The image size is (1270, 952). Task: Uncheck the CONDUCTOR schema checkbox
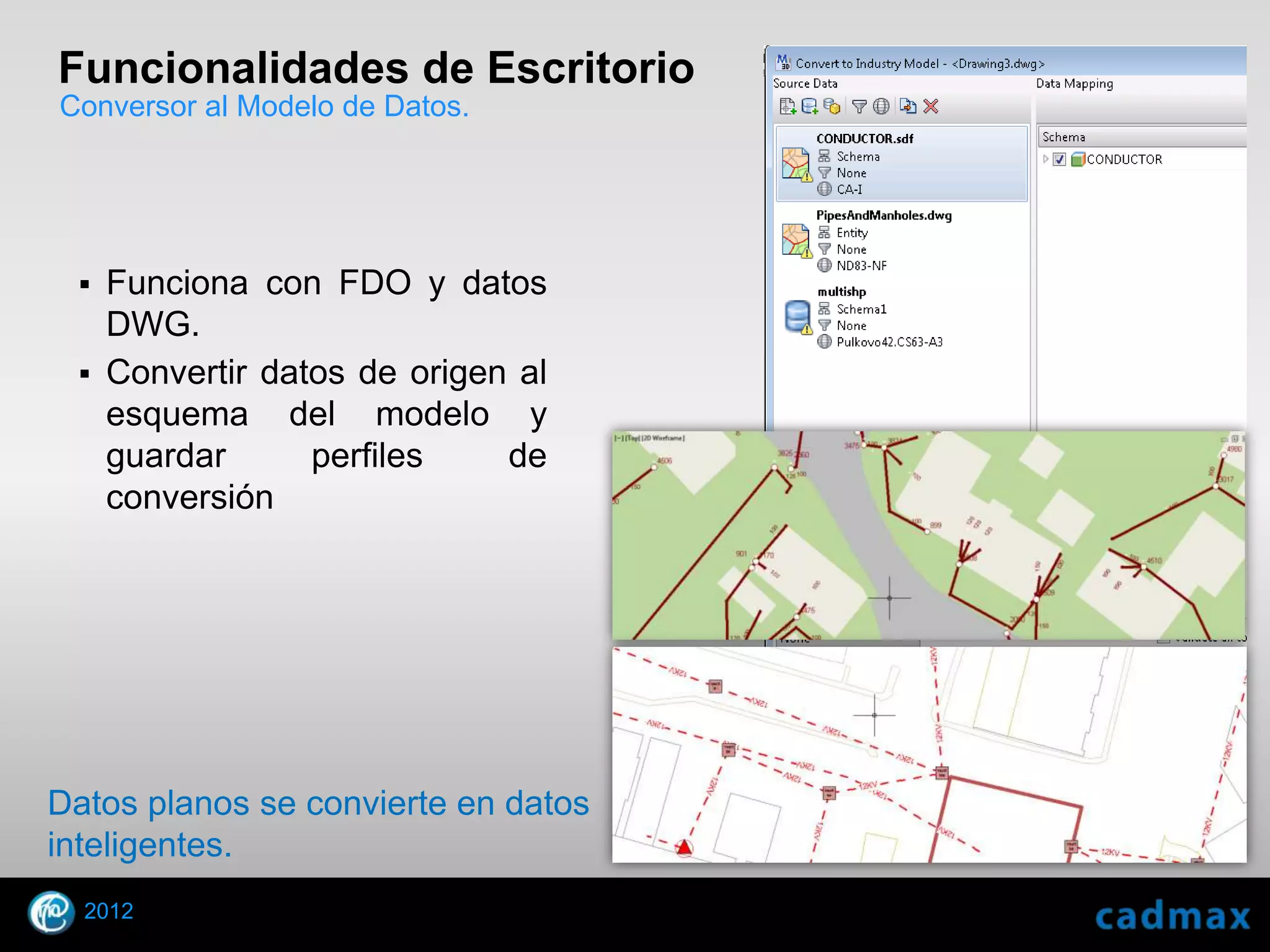[1060, 159]
